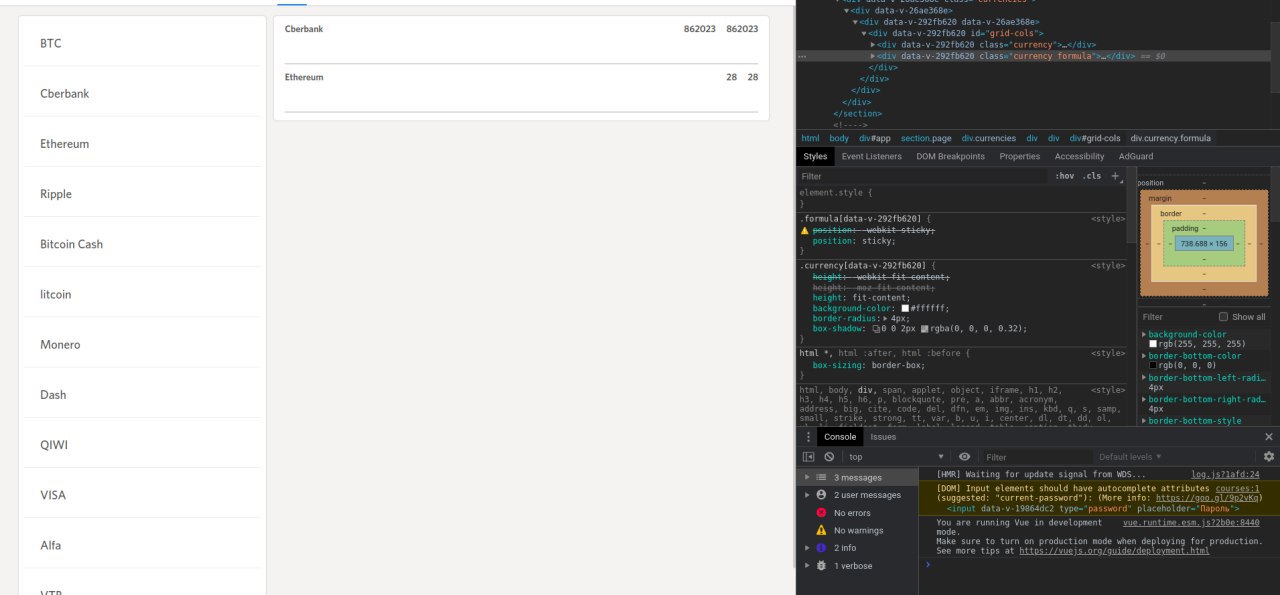
Task: Open vue.runtime.esm.js source link
Action: coord(1191,523)
